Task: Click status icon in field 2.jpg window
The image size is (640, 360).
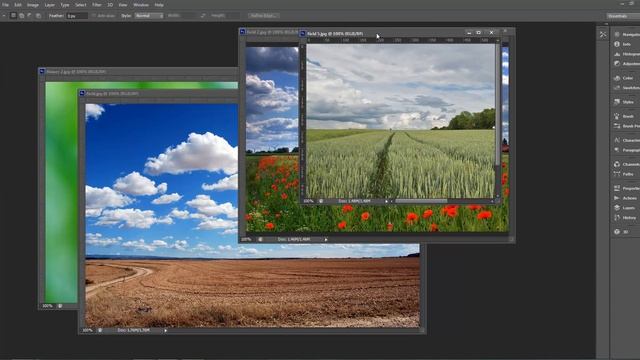Action: tap(260, 239)
